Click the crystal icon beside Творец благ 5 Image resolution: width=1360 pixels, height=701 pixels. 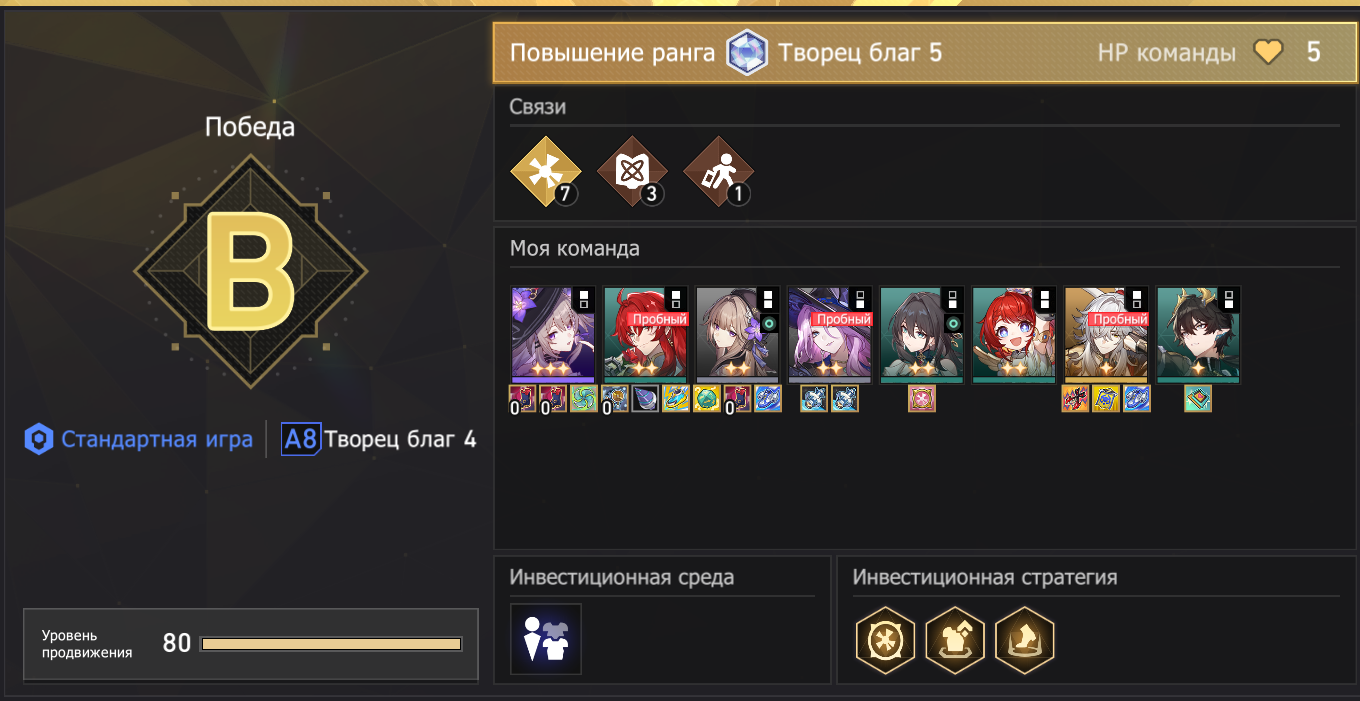click(x=746, y=52)
